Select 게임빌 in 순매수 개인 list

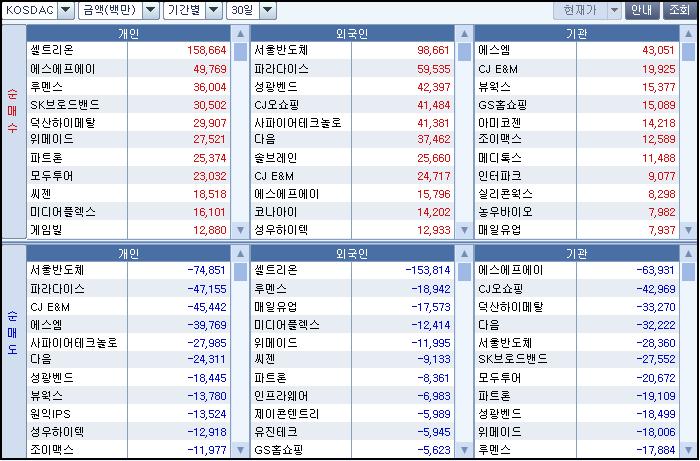click(x=46, y=230)
